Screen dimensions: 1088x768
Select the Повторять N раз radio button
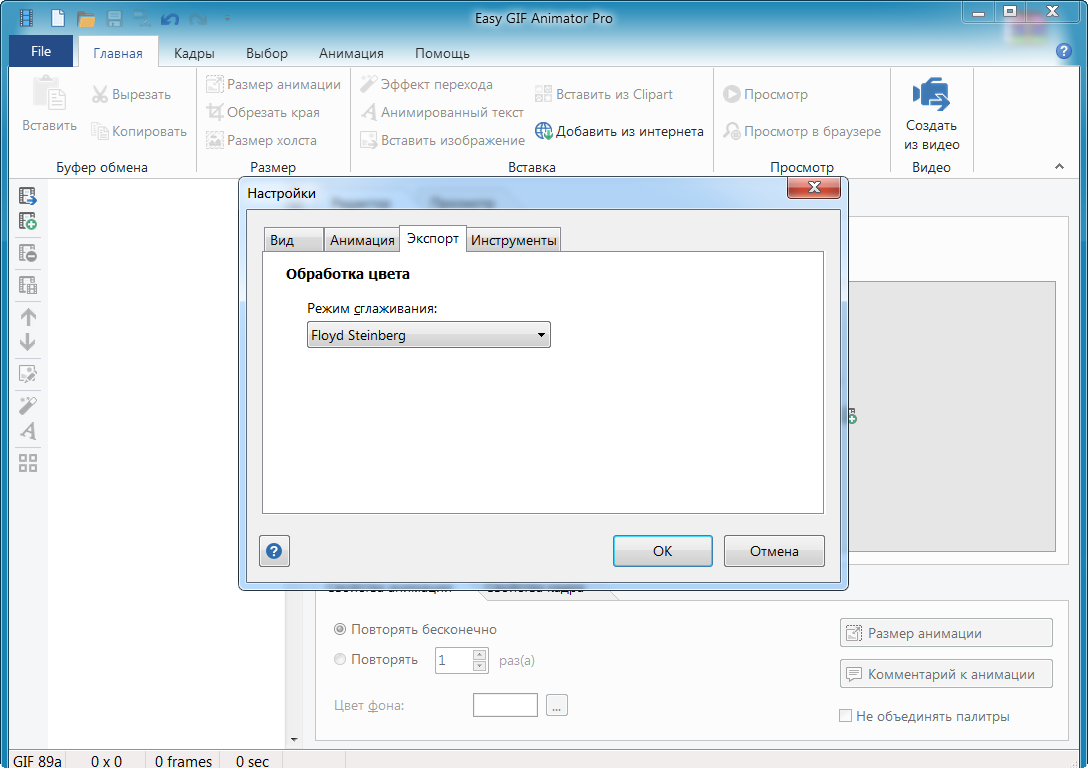point(340,659)
